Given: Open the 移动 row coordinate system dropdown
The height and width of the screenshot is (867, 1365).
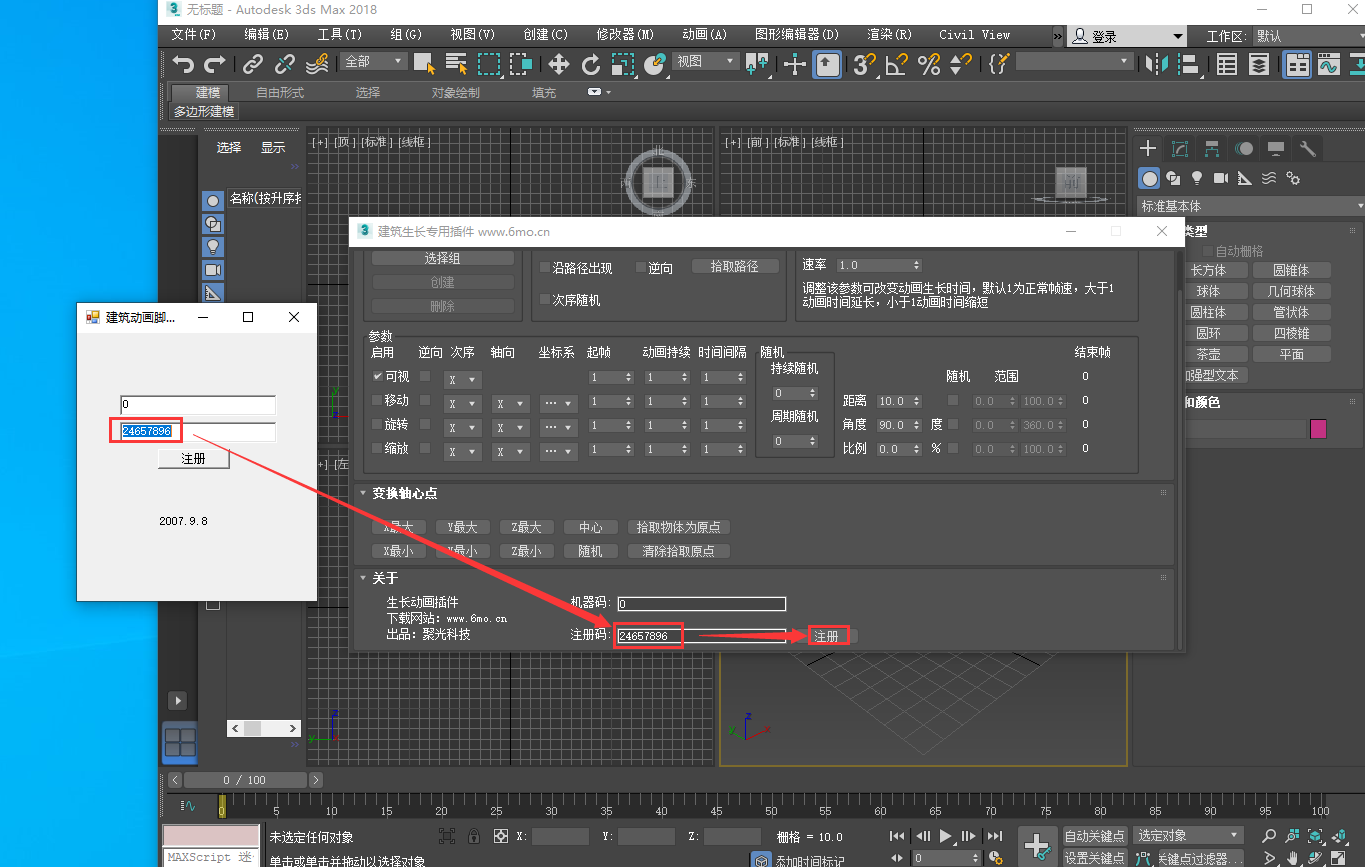Looking at the screenshot, I should click(558, 404).
